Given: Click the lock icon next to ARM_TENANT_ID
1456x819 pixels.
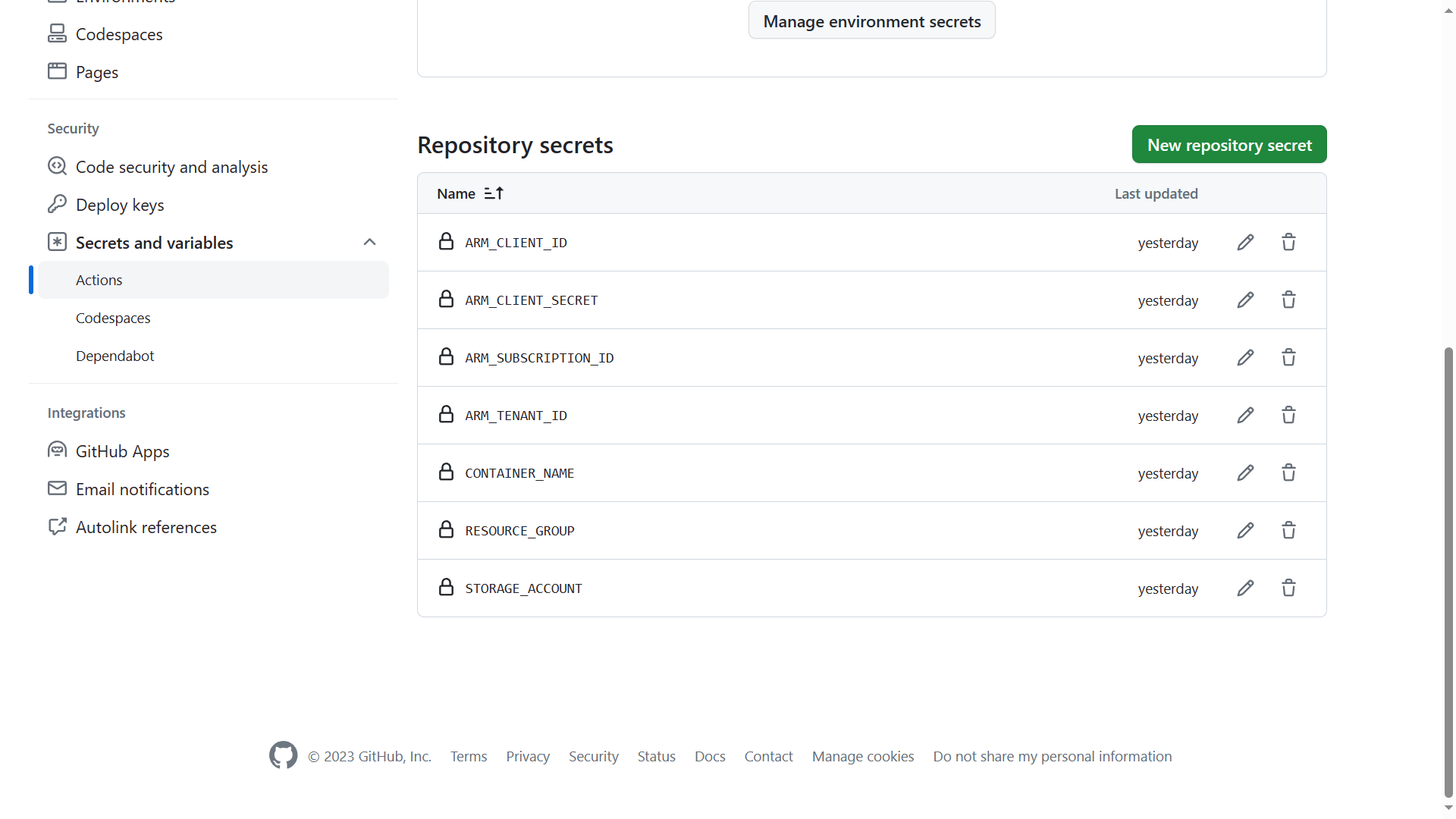Looking at the screenshot, I should (x=447, y=414).
